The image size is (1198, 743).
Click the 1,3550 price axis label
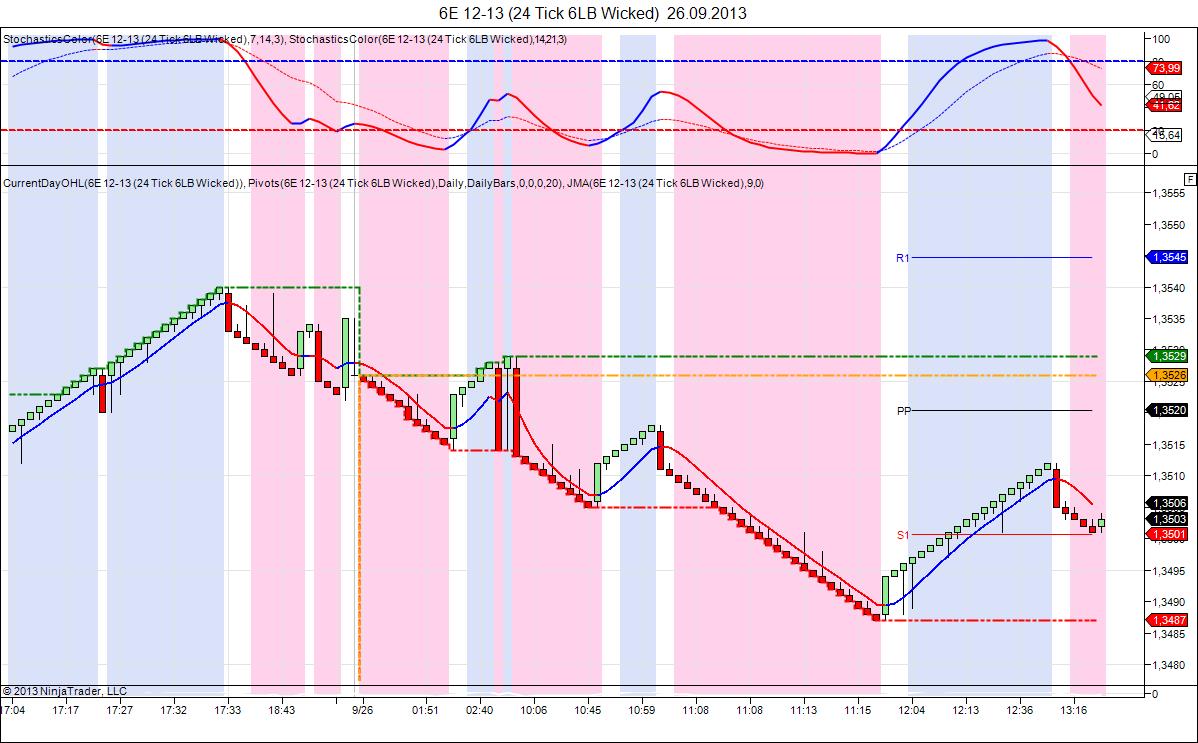pos(1169,225)
